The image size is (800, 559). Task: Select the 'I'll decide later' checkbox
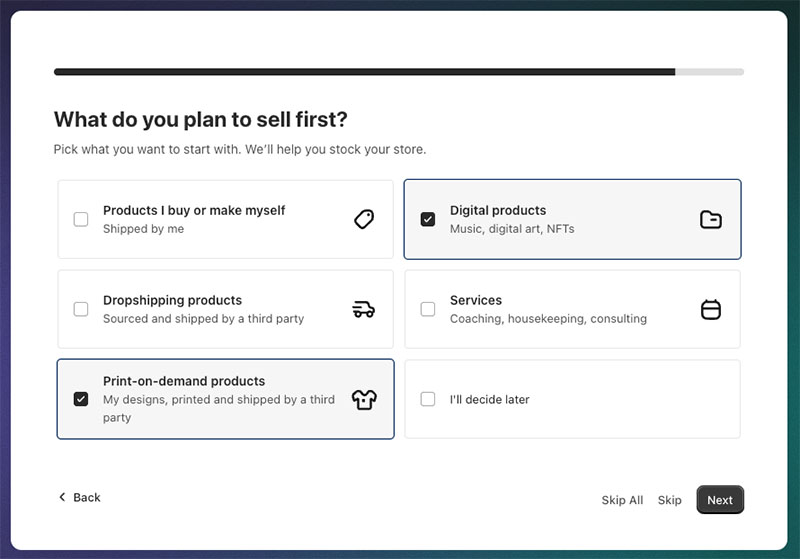click(x=428, y=399)
